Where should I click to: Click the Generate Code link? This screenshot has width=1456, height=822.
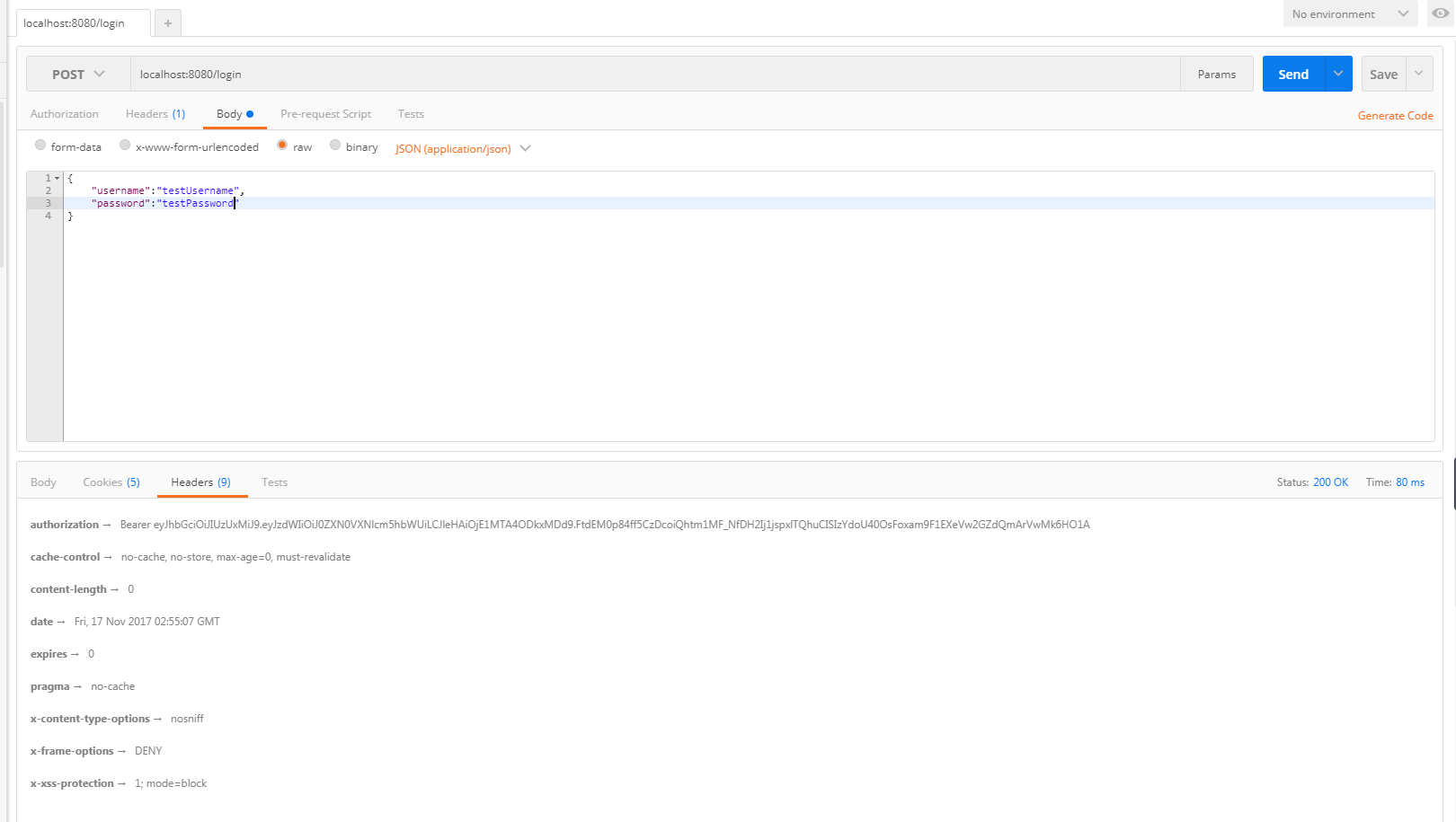1395,115
